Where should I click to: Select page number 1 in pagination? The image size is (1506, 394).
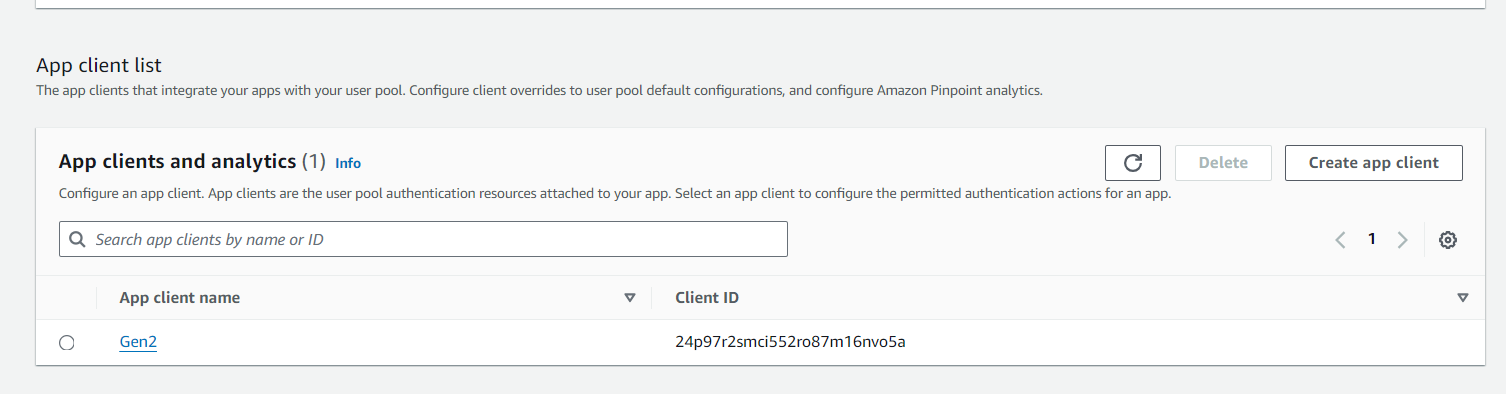[1372, 239]
